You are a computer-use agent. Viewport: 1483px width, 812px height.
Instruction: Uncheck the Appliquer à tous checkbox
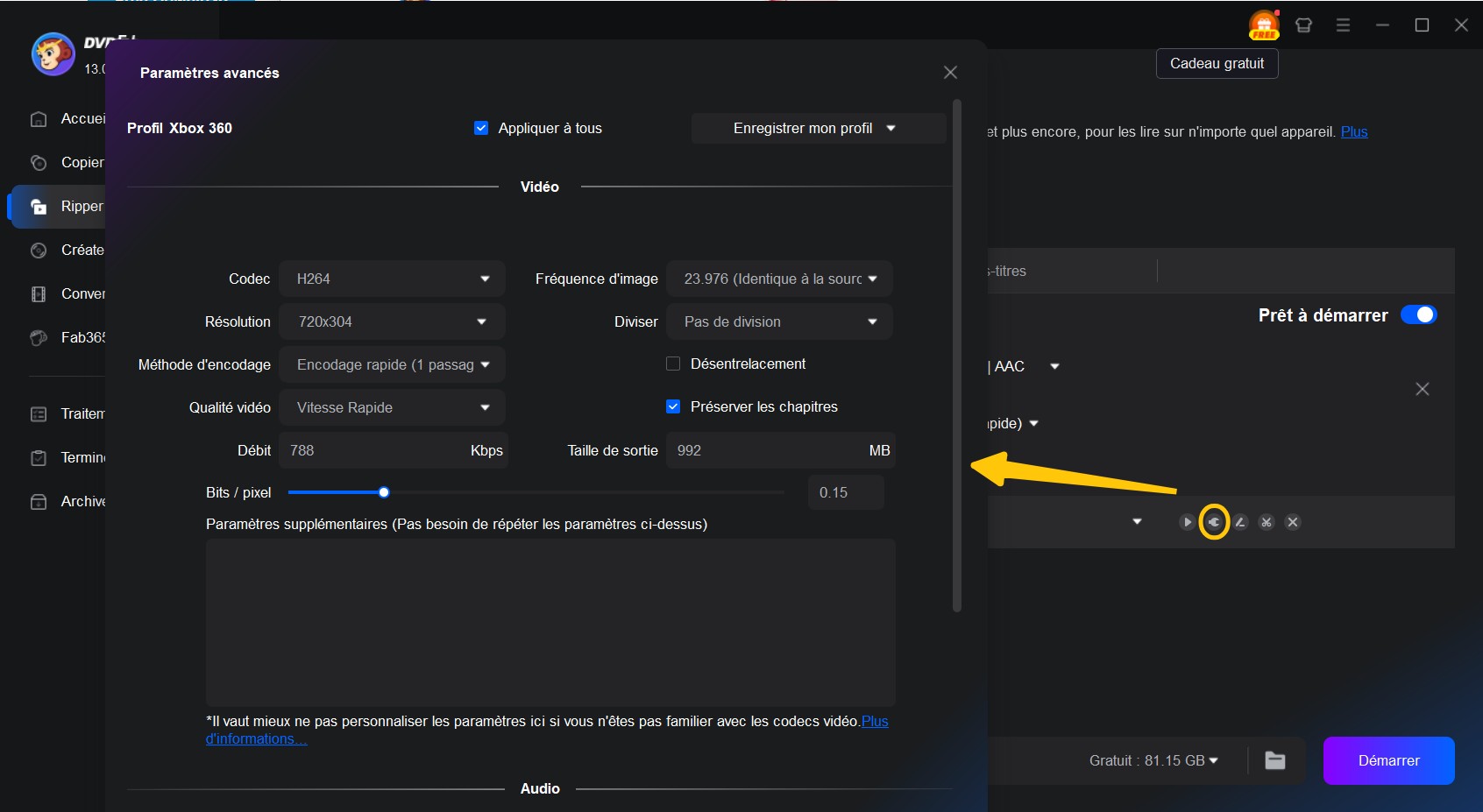click(481, 128)
